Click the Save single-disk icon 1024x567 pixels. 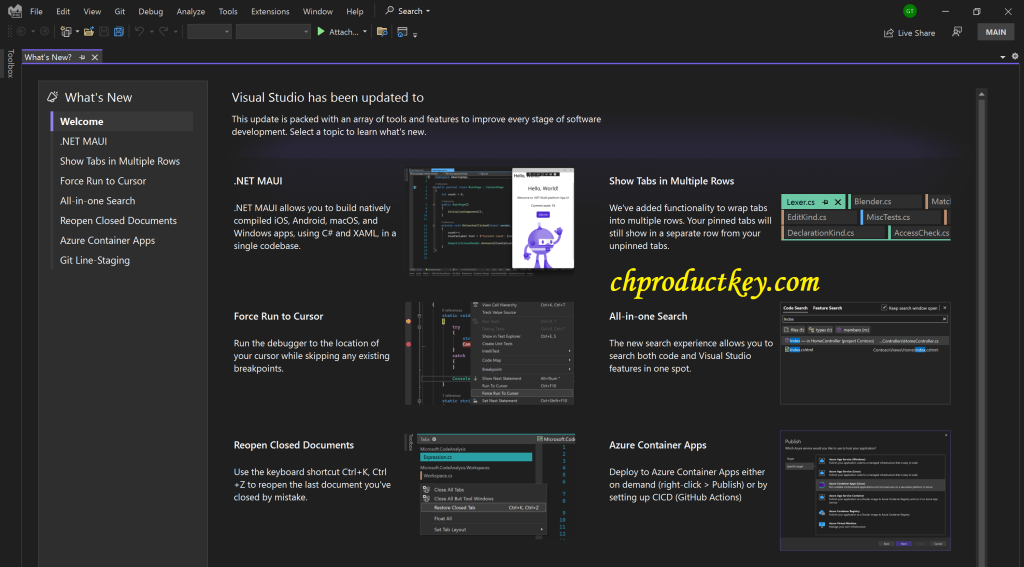point(104,31)
